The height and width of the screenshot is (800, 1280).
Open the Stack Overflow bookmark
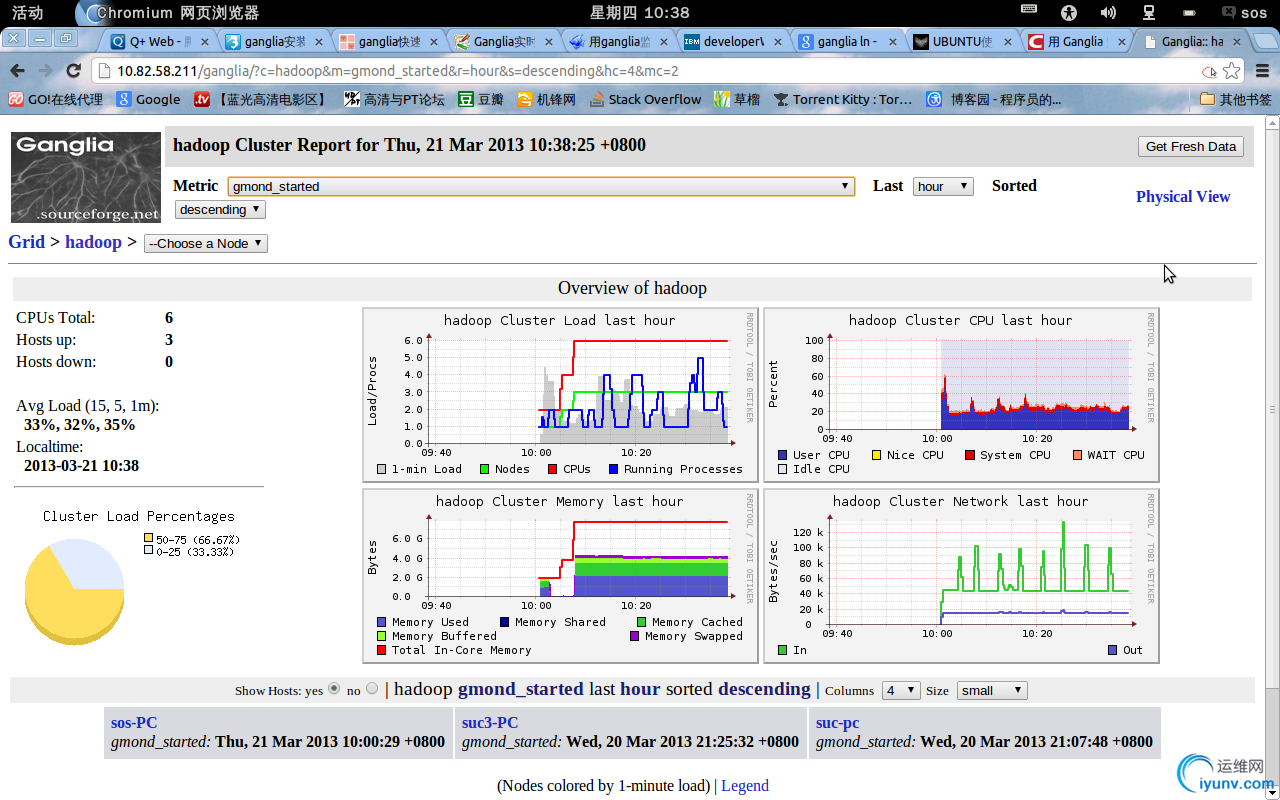(645, 99)
